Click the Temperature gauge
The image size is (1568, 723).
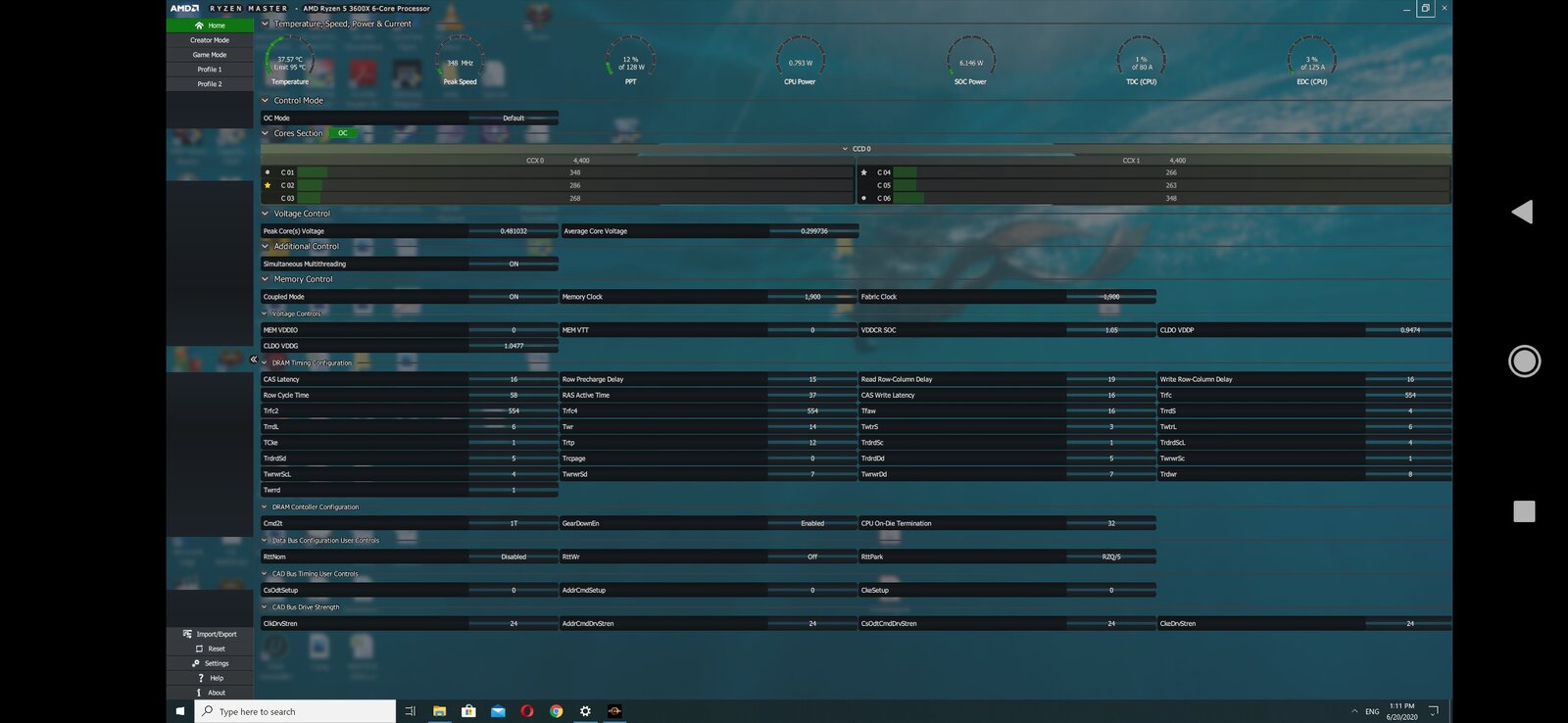click(x=290, y=61)
